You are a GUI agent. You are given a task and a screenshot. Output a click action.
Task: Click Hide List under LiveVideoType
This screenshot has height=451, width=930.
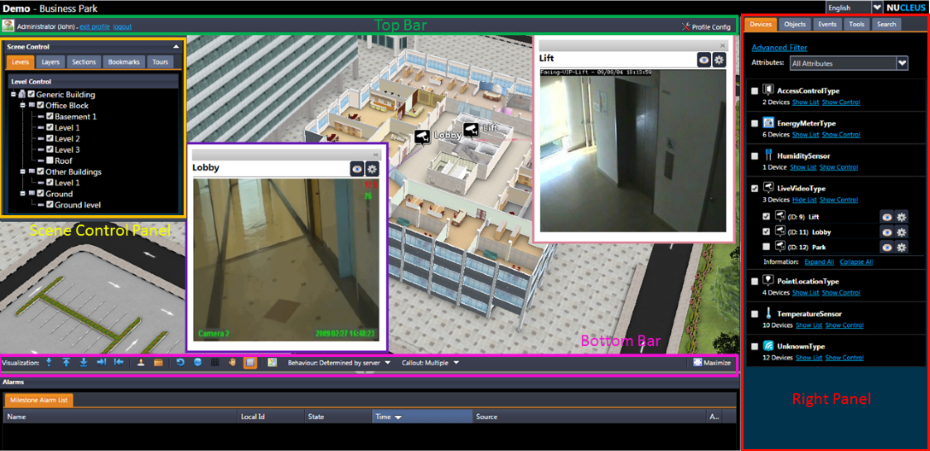[804, 200]
